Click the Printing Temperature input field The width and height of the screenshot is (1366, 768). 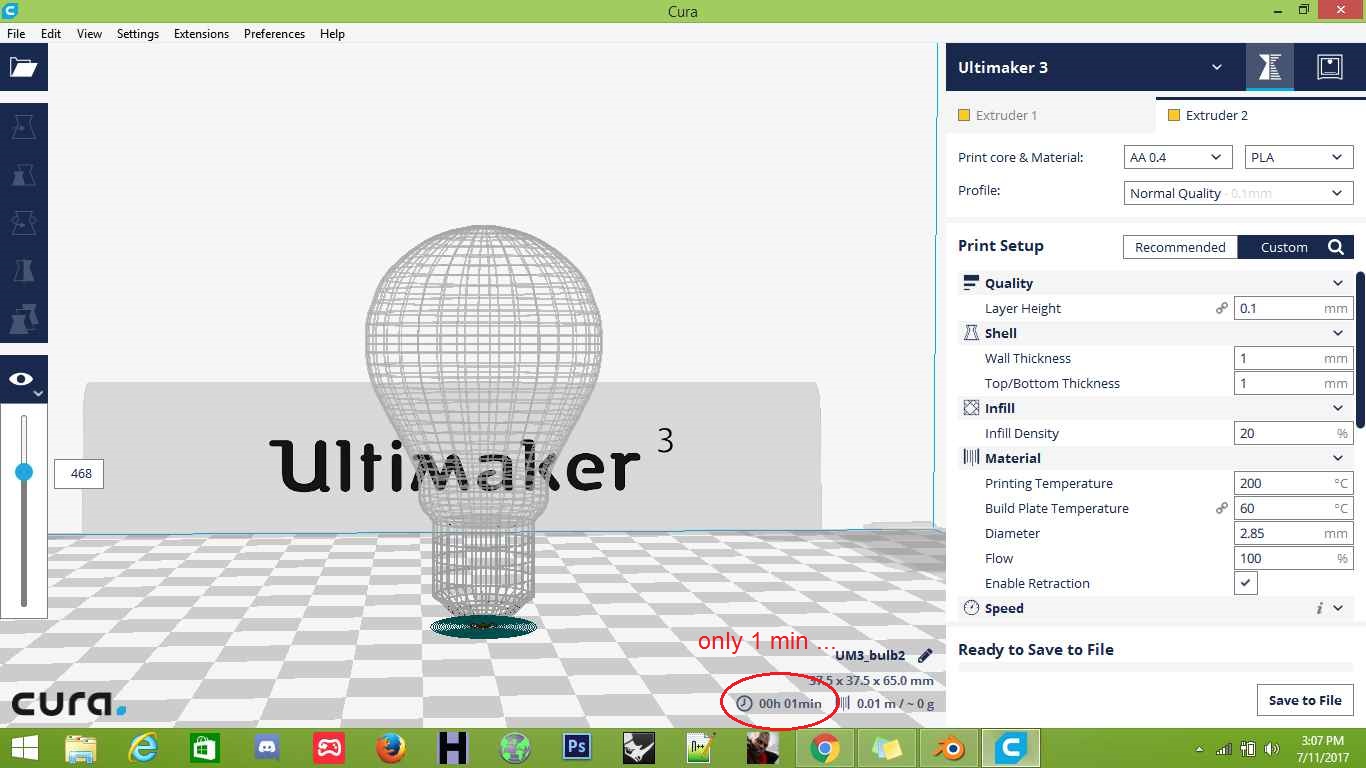(x=1293, y=483)
